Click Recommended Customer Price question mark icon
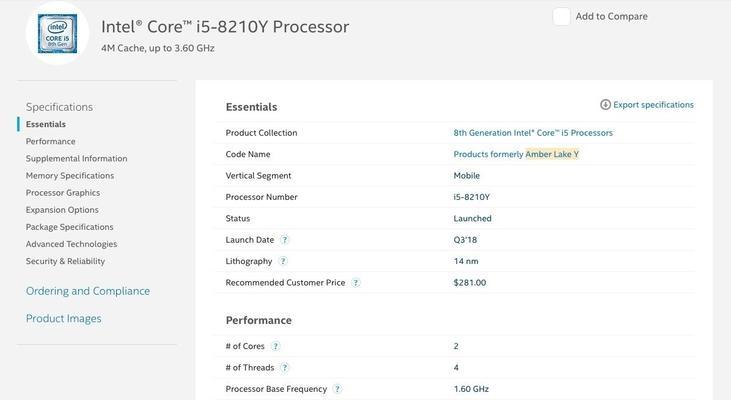 tap(356, 283)
